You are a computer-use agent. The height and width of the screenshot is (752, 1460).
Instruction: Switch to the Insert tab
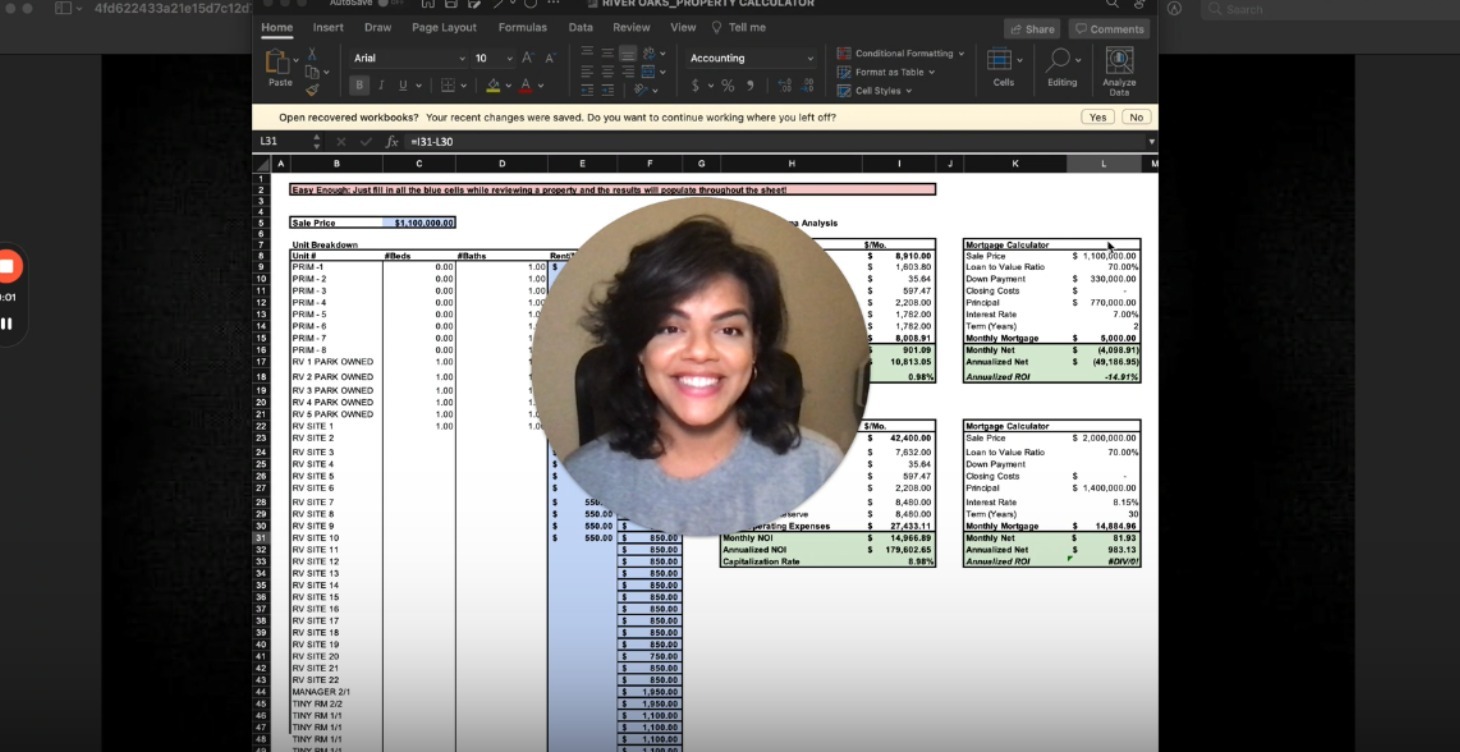[x=328, y=27]
